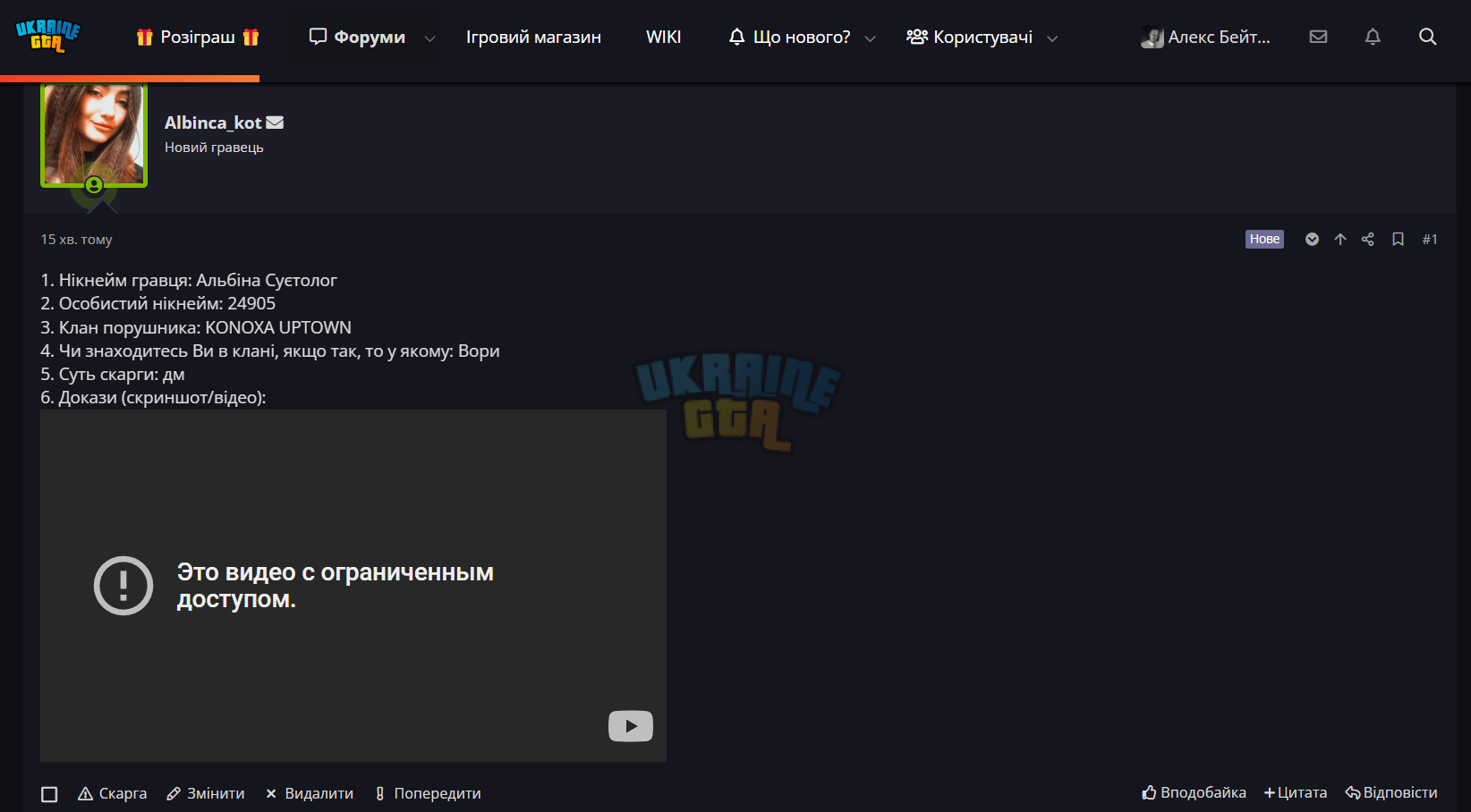Expand the Що нового? dropdown chevron
Screen dimensions: 1471x812
[x=870, y=38]
